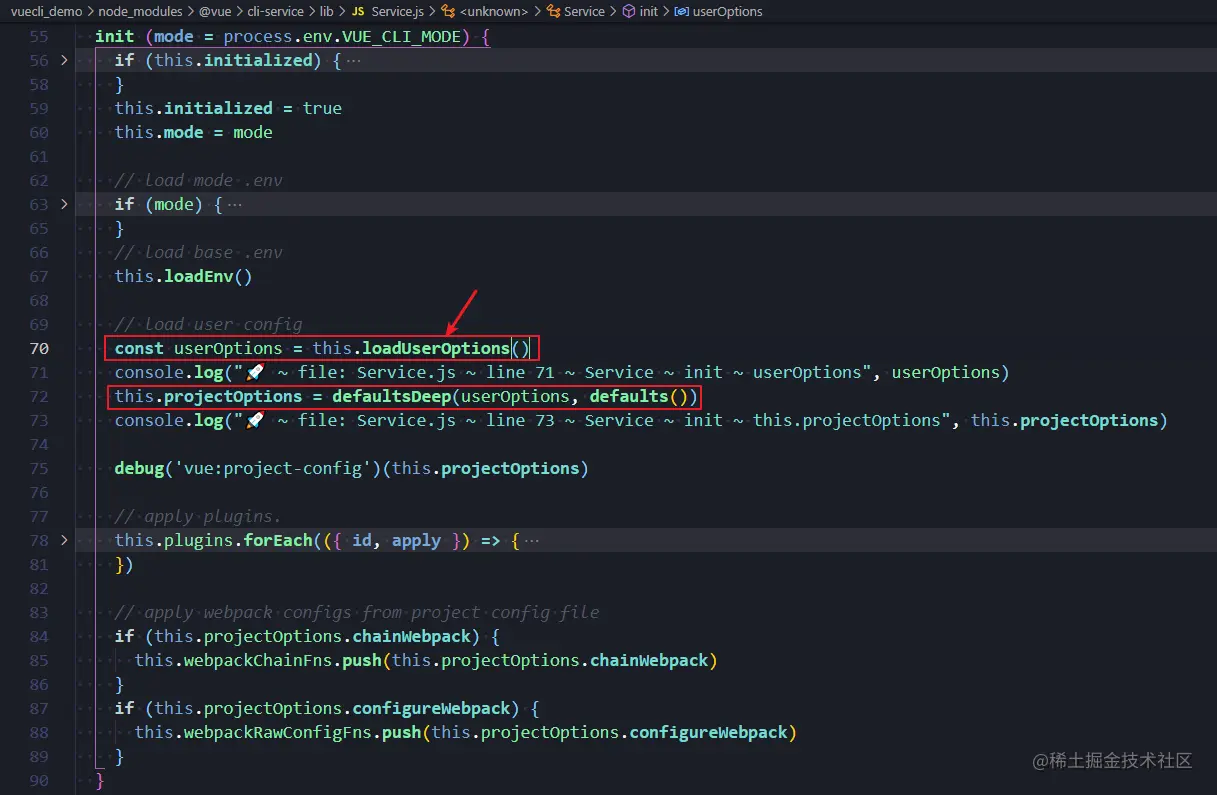Click line number 72 in the gutter

tap(39, 396)
